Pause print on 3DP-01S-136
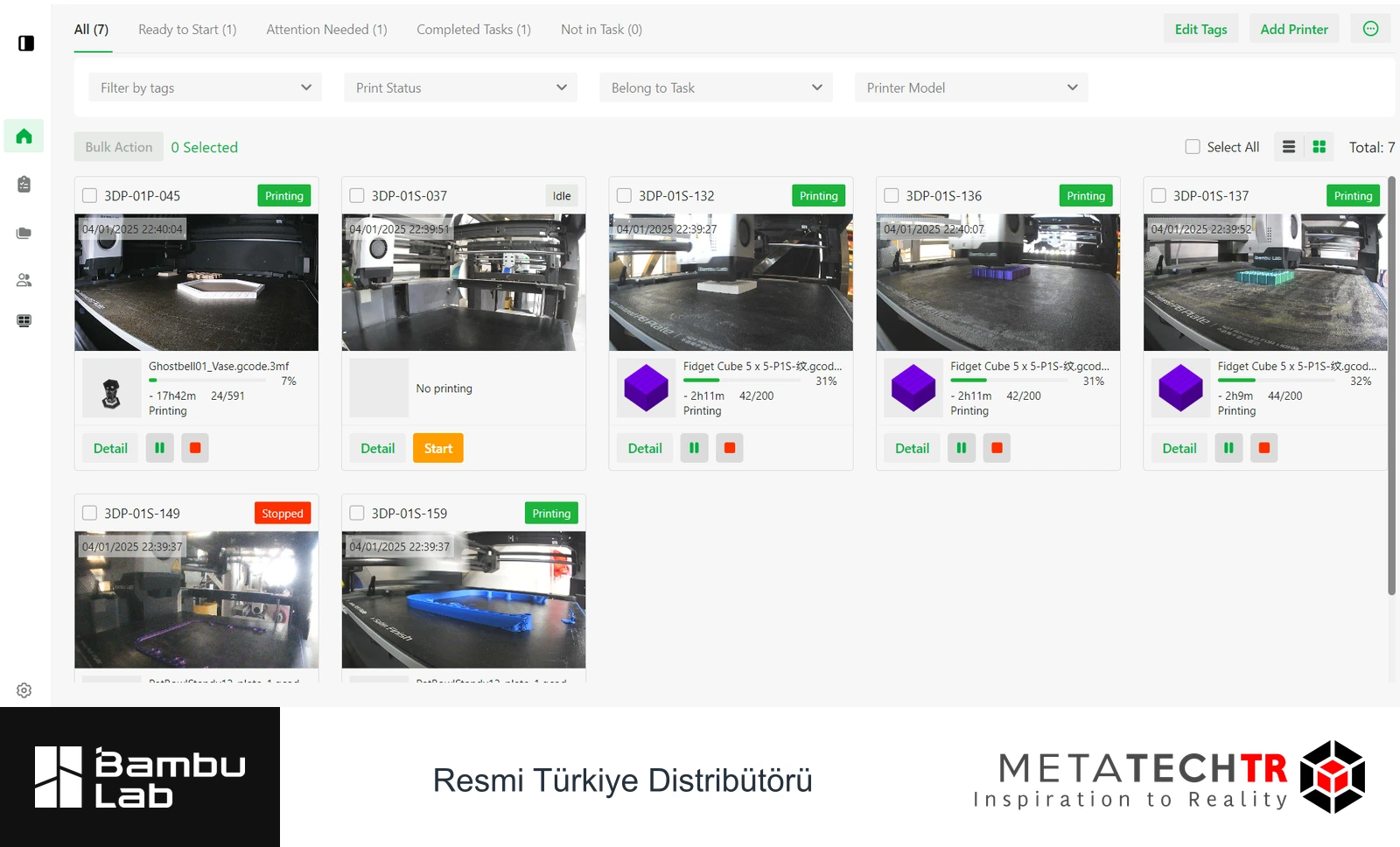Image resolution: width=1400 pixels, height=847 pixels. coord(961,448)
